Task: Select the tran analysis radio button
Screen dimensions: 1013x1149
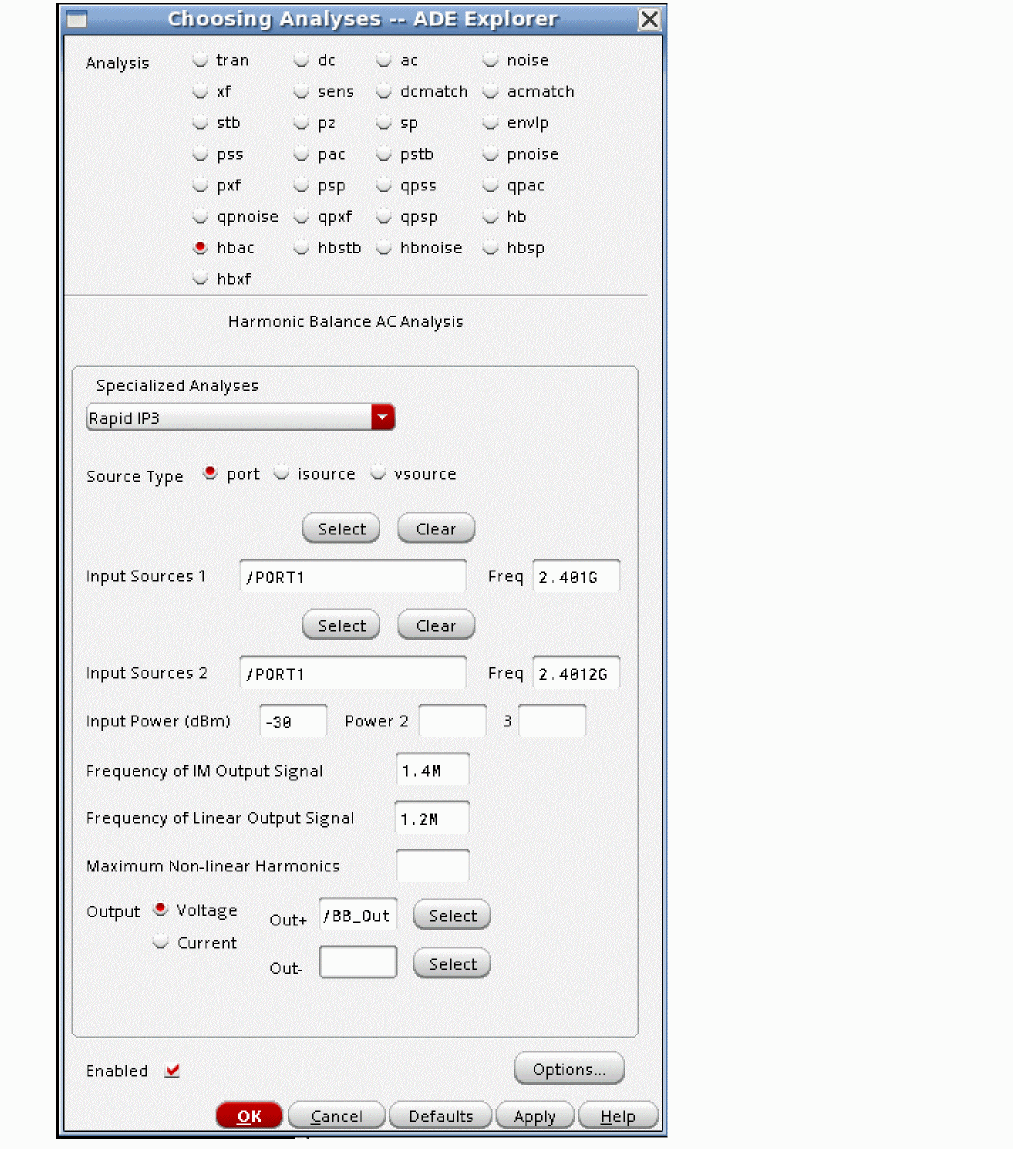Action: (200, 60)
